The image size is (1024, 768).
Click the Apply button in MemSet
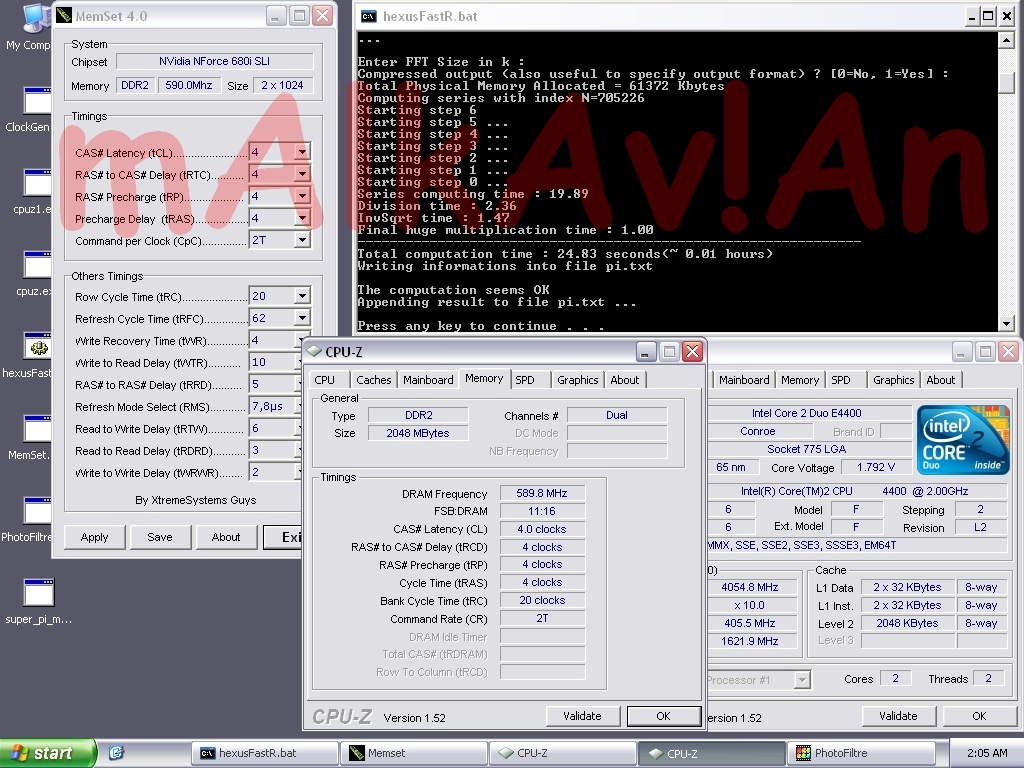click(94, 537)
